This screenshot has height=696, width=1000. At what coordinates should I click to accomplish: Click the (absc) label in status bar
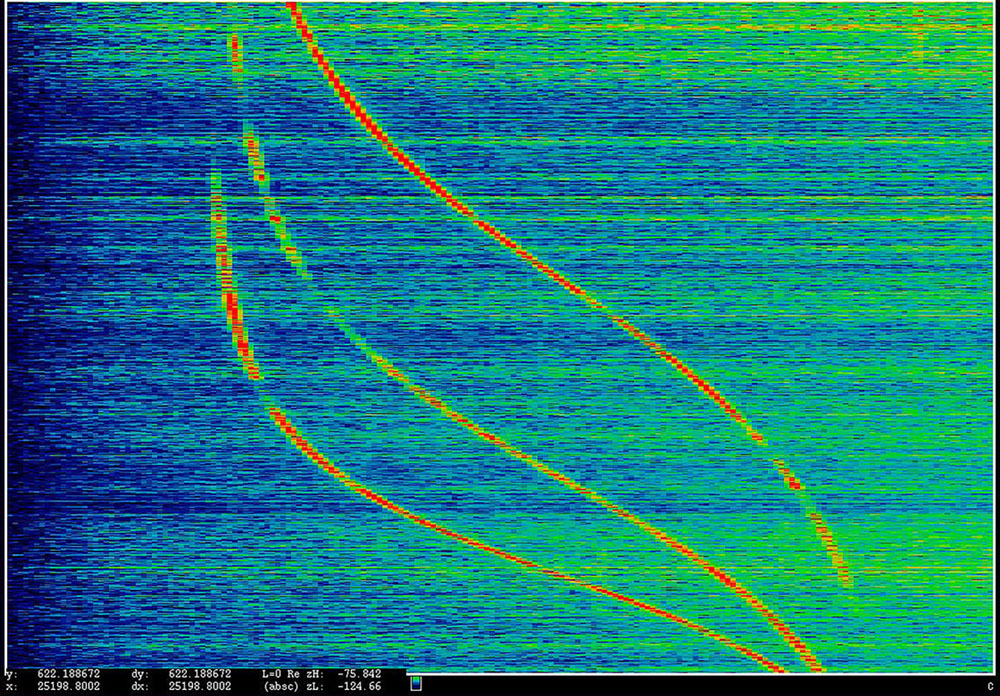tap(283, 687)
